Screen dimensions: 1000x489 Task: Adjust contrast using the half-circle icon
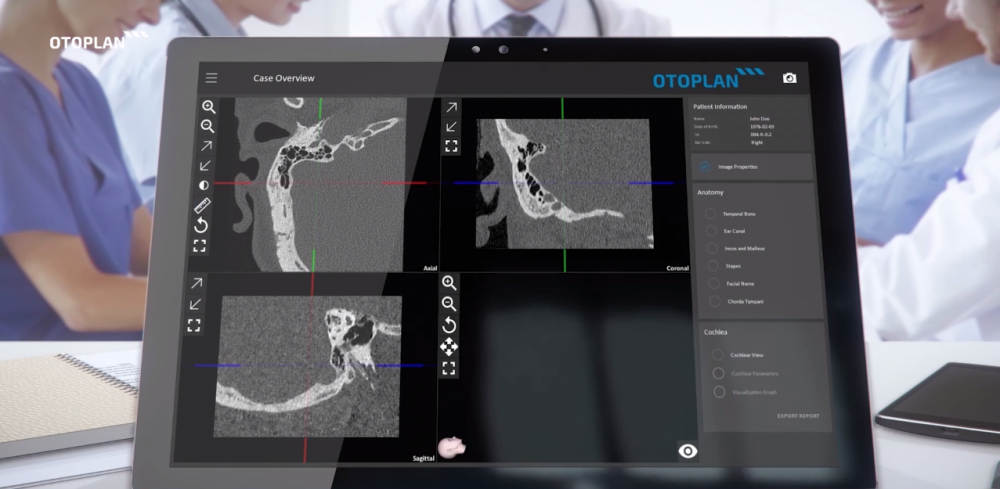[x=203, y=186]
